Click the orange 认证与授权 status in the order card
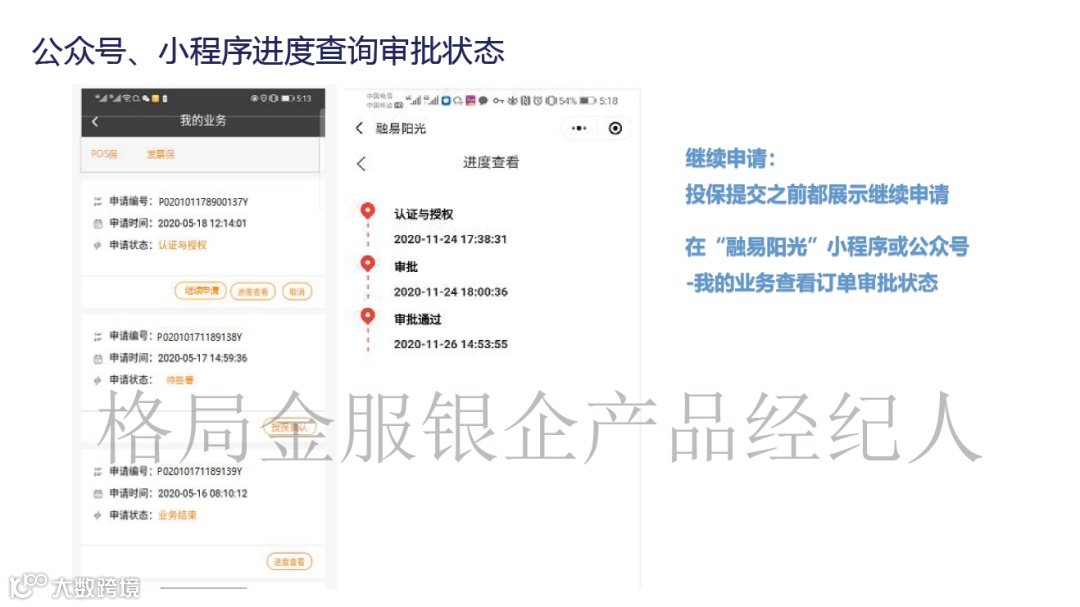The image size is (1080, 607). pos(183,245)
